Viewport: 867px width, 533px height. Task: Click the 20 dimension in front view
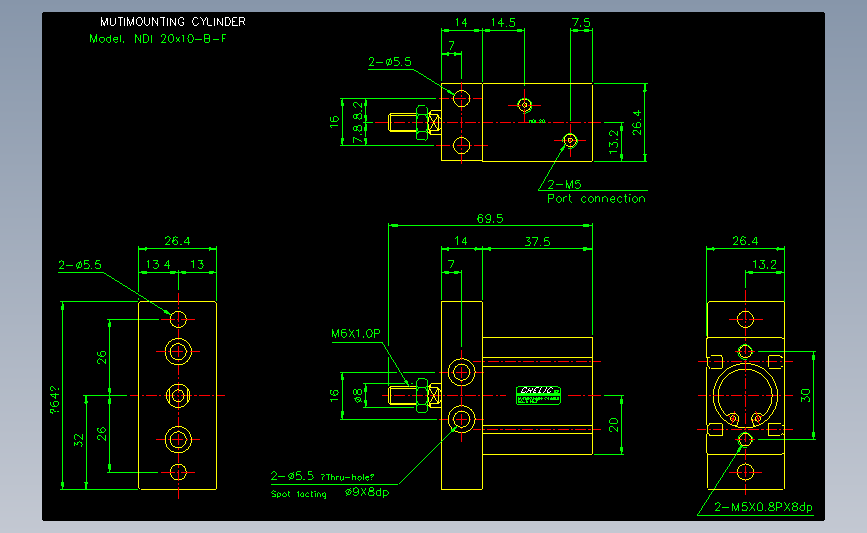pos(614,425)
